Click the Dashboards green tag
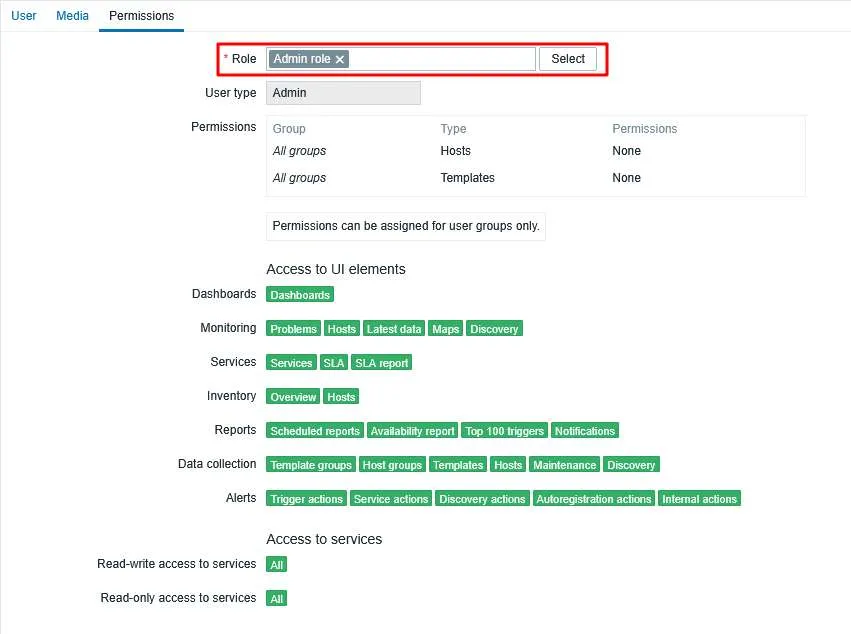The image size is (851, 634). [x=300, y=295]
